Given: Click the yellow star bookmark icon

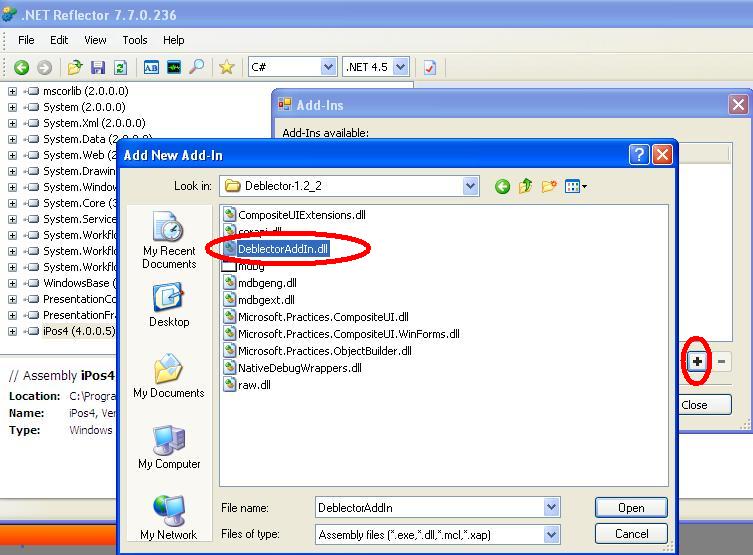Looking at the screenshot, I should pos(226,67).
